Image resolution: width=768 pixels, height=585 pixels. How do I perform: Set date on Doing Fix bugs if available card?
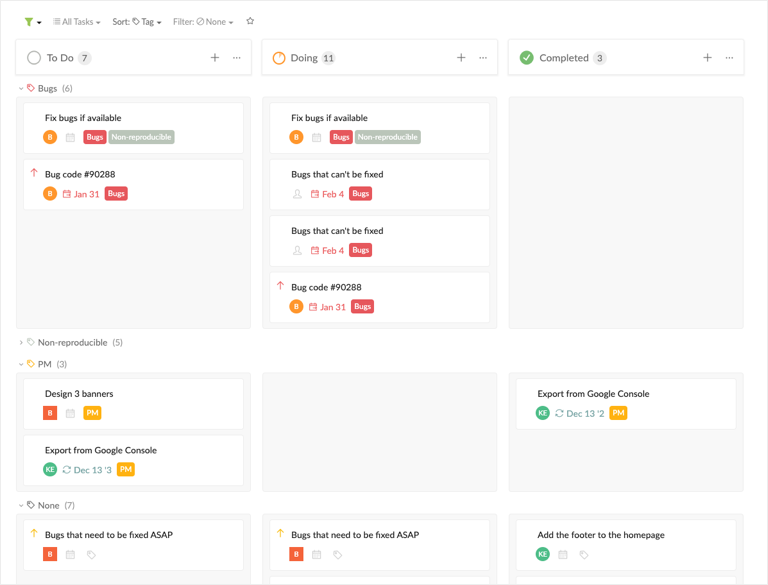click(x=316, y=138)
